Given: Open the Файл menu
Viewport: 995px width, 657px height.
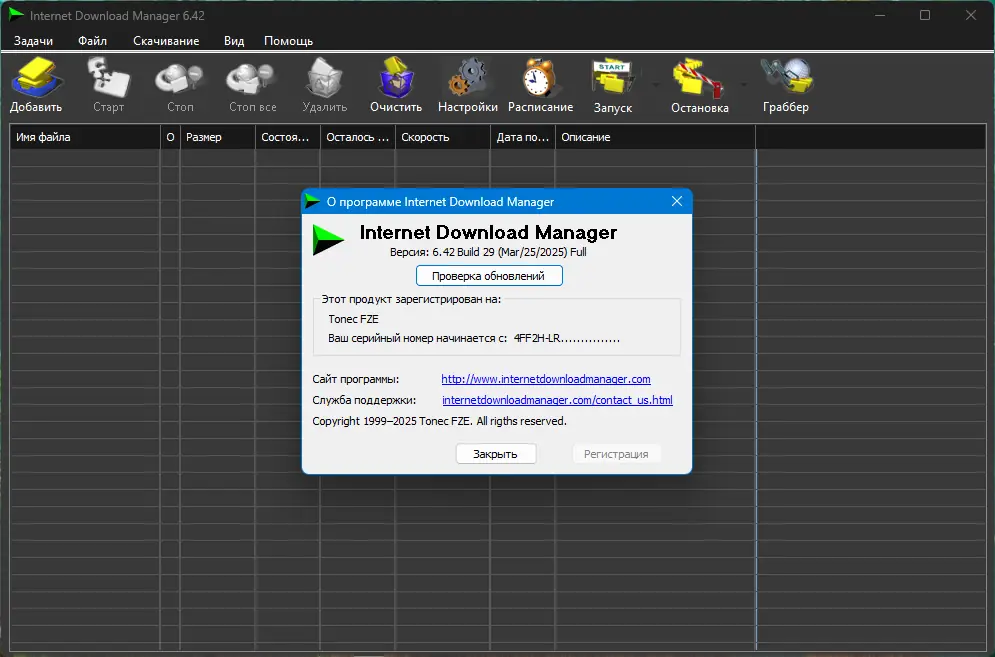Looking at the screenshot, I should 93,41.
